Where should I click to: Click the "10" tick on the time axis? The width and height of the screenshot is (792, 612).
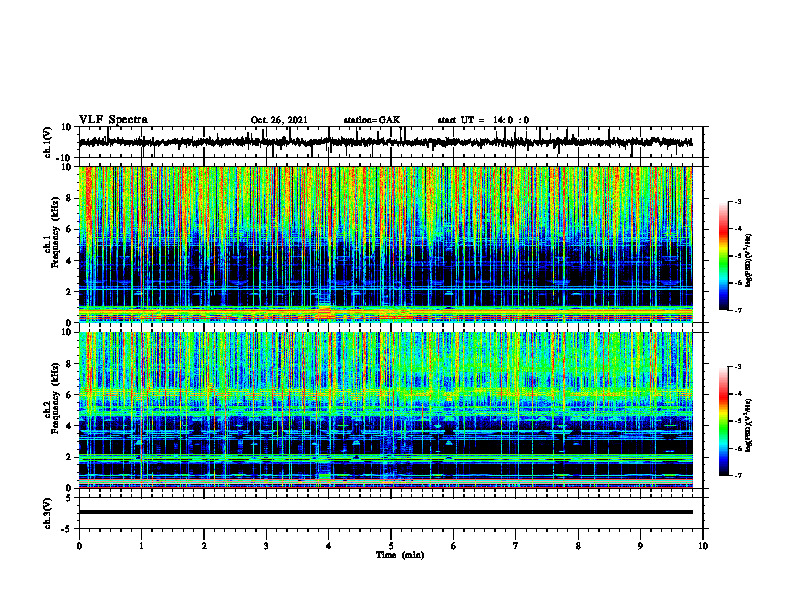pos(703,546)
